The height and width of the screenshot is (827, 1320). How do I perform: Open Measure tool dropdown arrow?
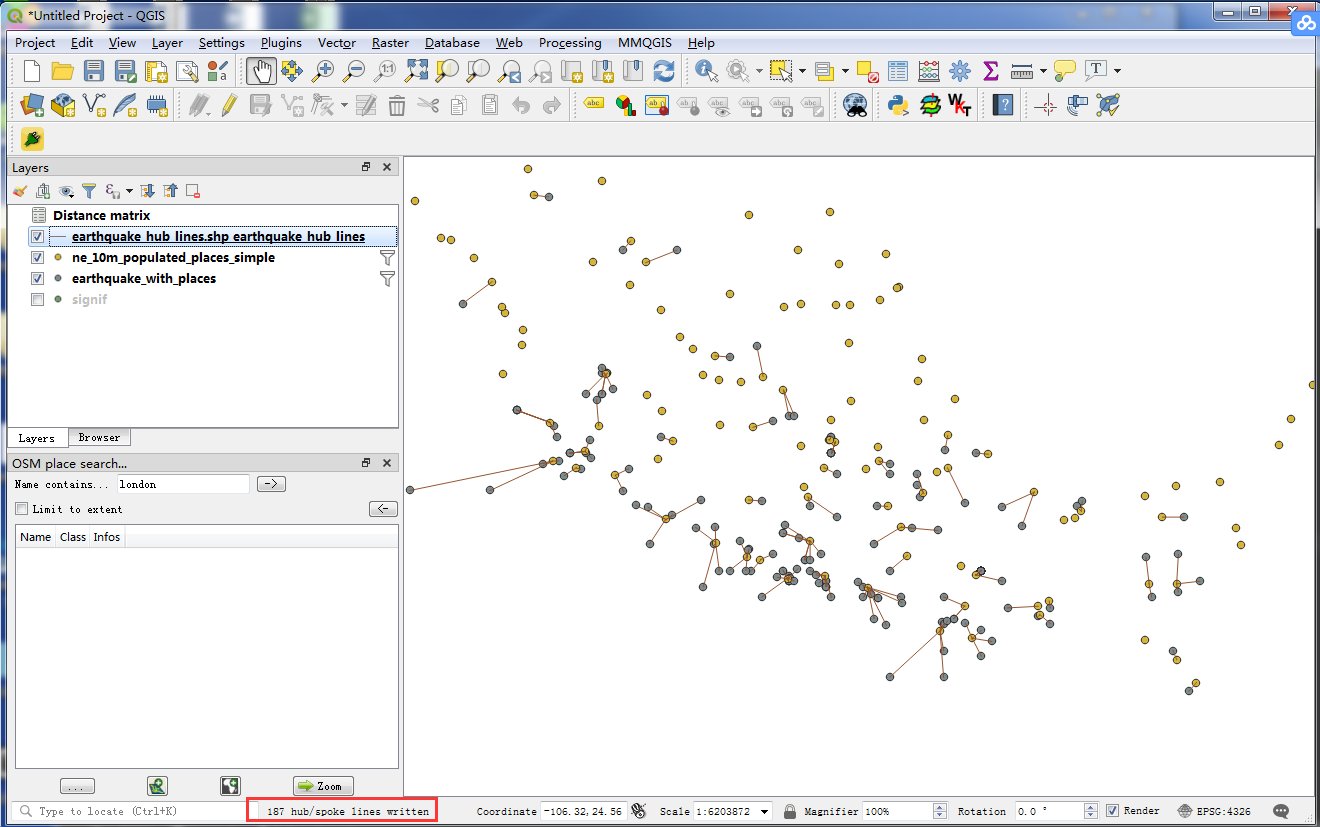(1043, 71)
